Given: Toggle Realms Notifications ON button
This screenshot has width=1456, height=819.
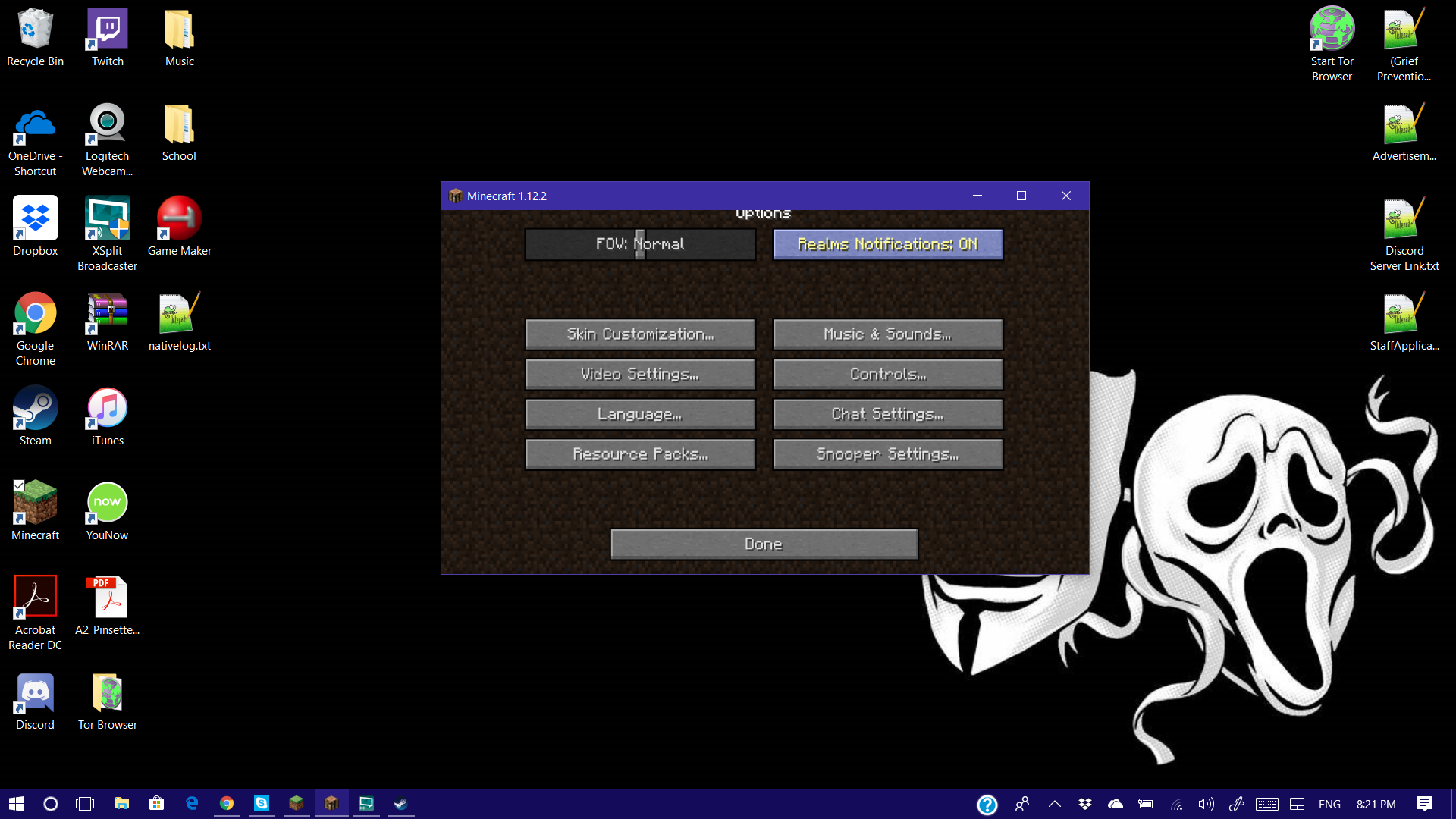Looking at the screenshot, I should coord(887,244).
